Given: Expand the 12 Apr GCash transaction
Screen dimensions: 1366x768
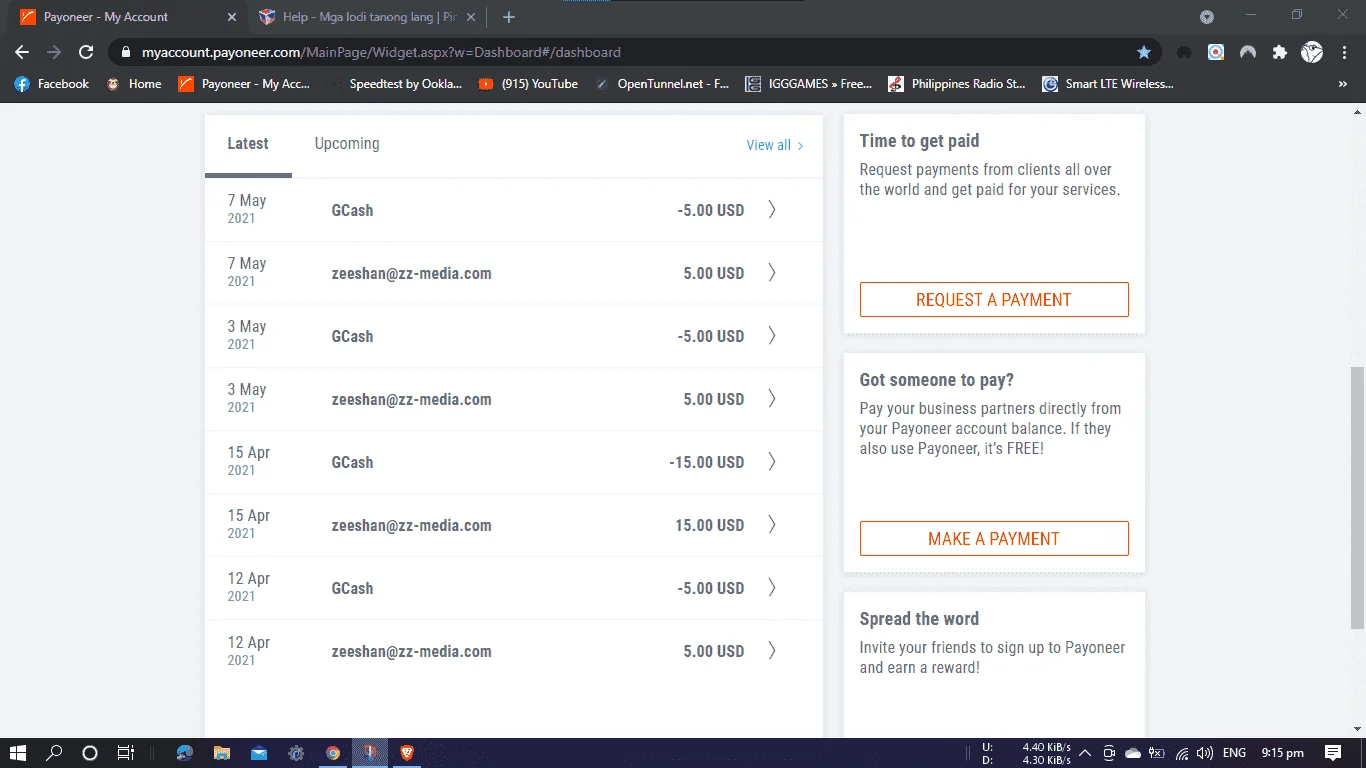Looking at the screenshot, I should coord(771,588).
